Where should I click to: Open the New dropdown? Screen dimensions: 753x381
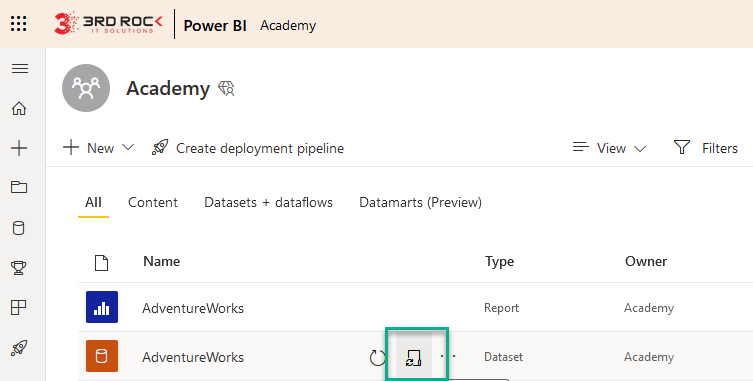point(98,147)
